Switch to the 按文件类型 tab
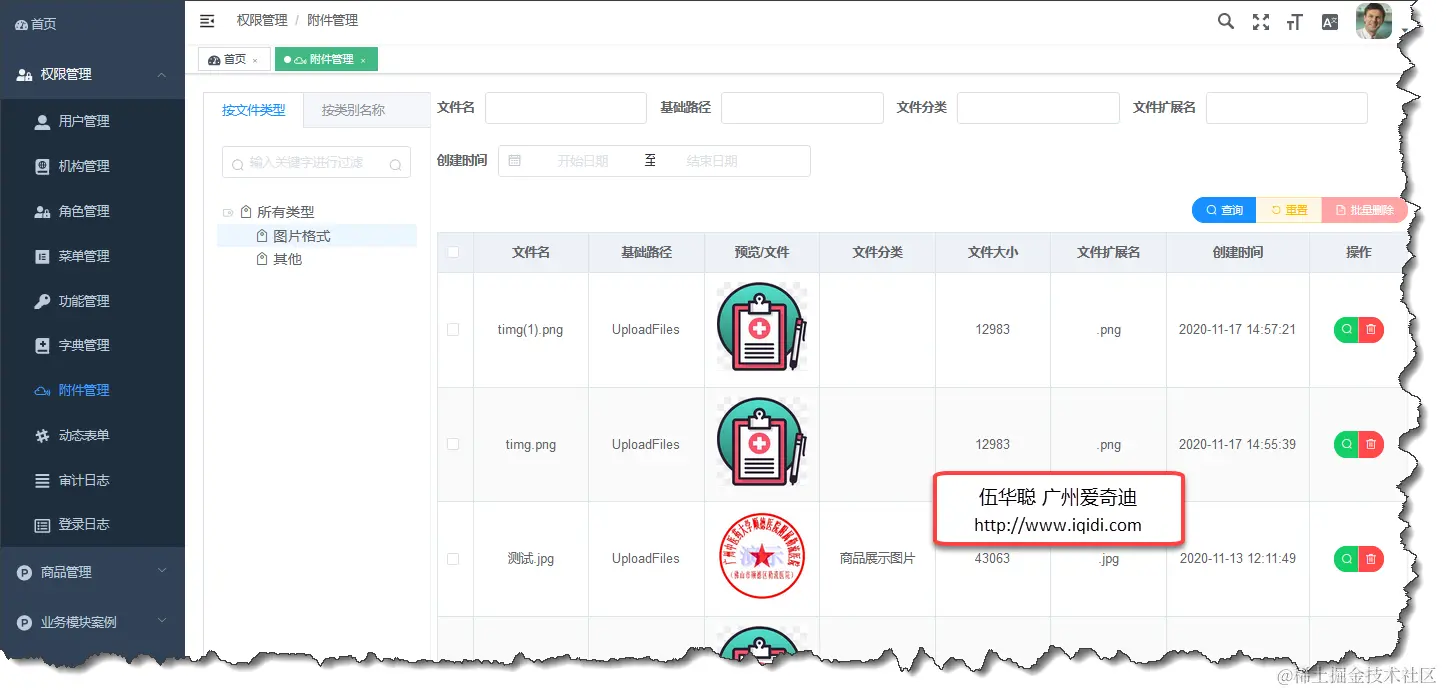The image size is (1443, 692). coord(254,110)
